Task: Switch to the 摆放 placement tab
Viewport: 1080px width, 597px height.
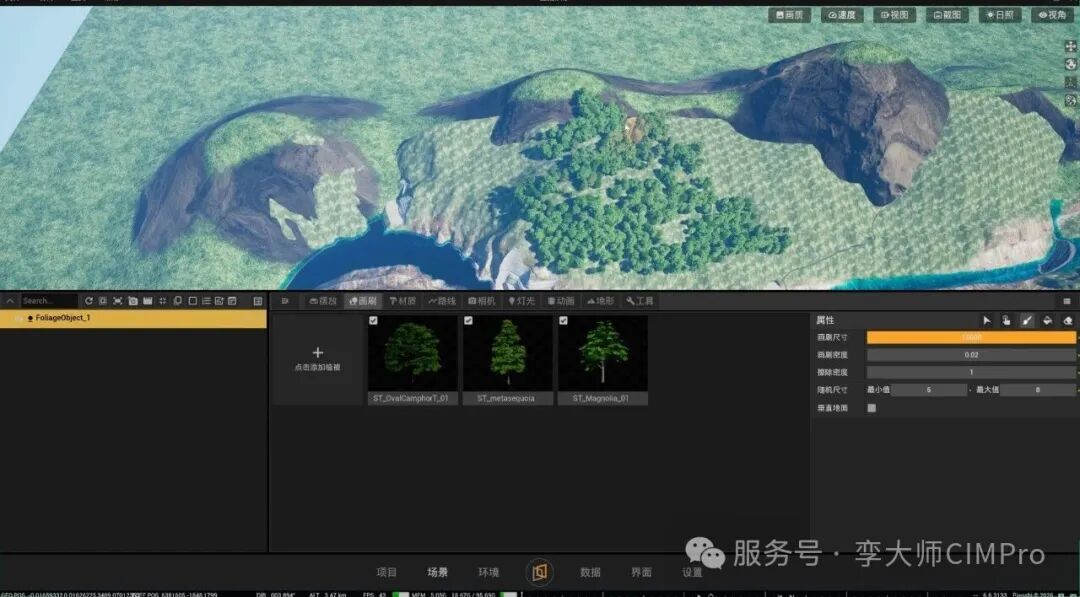Action: [x=323, y=301]
